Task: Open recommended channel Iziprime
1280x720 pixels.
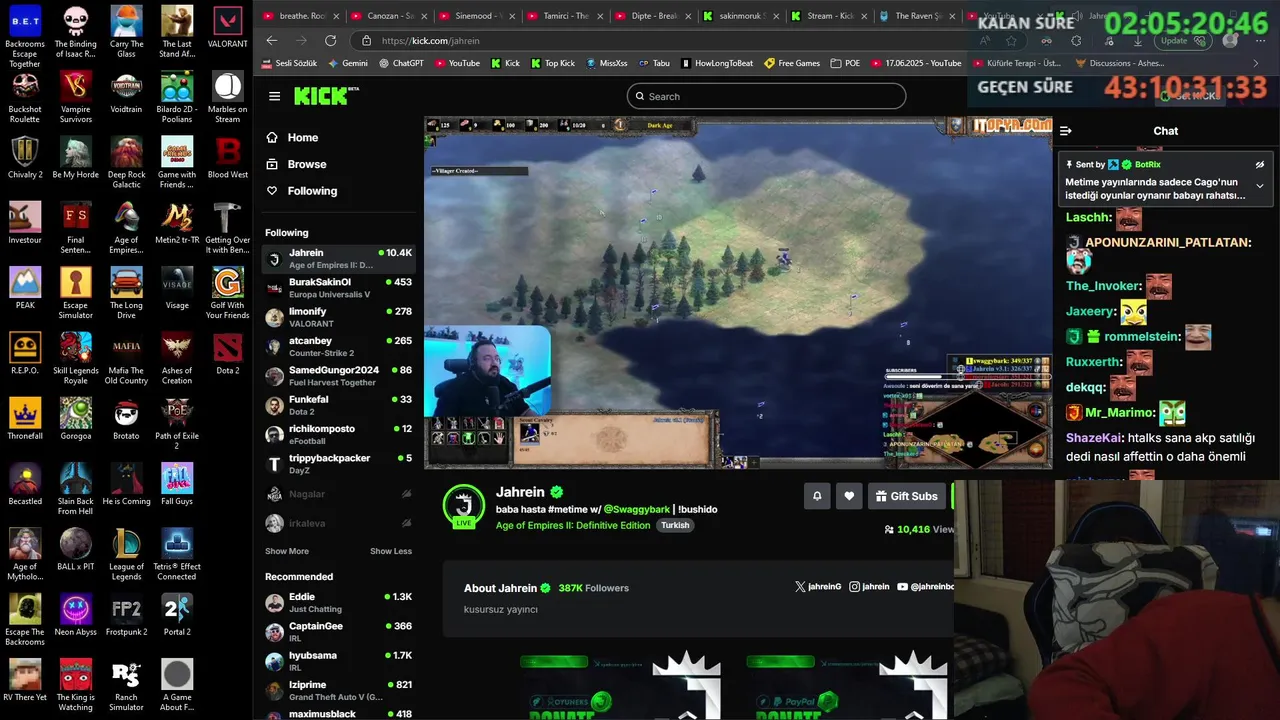Action: pyautogui.click(x=338, y=690)
